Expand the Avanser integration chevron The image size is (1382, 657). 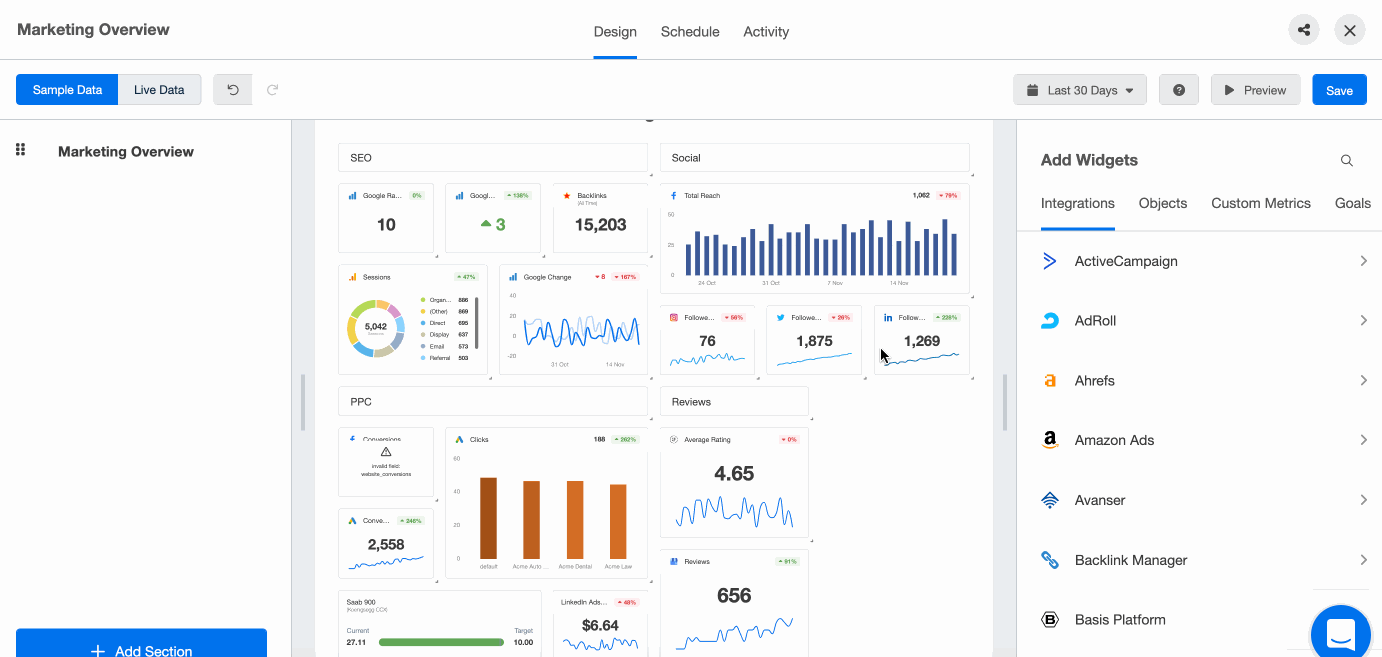(x=1363, y=500)
